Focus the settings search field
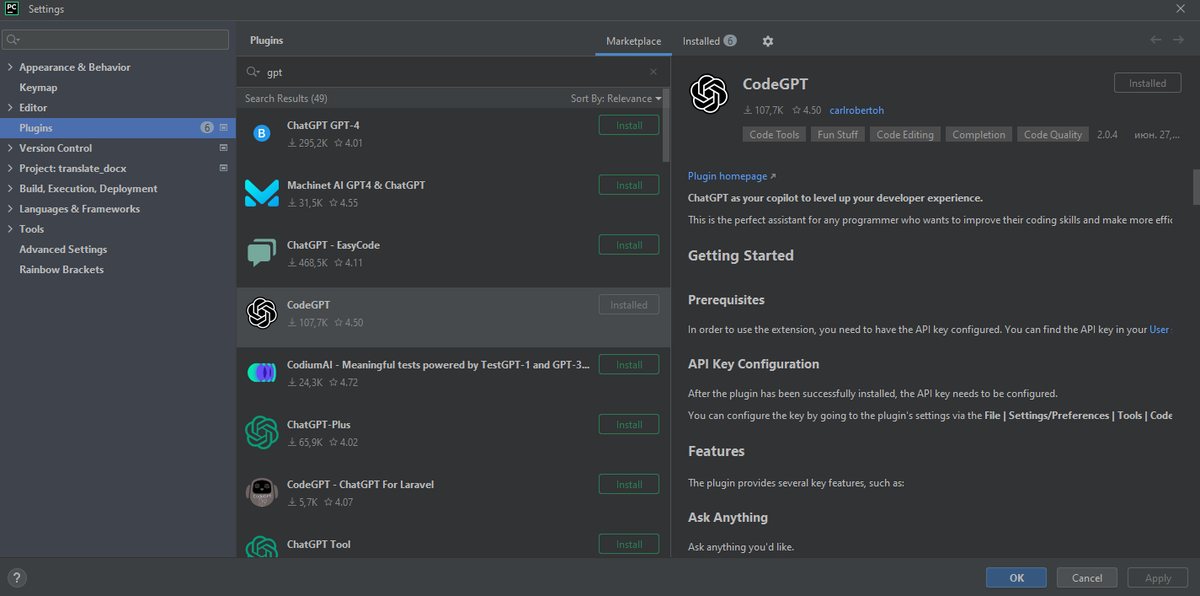 click(x=115, y=40)
